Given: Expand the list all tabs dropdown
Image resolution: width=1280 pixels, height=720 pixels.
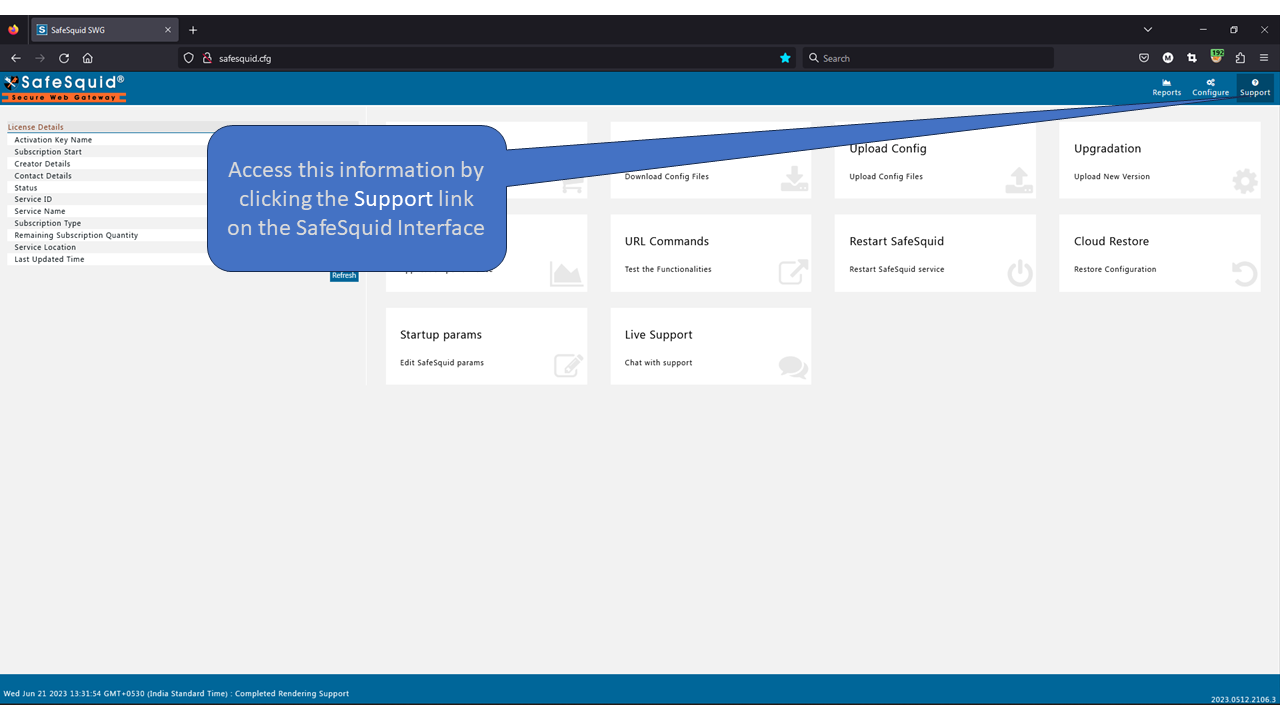Looking at the screenshot, I should (x=1148, y=30).
